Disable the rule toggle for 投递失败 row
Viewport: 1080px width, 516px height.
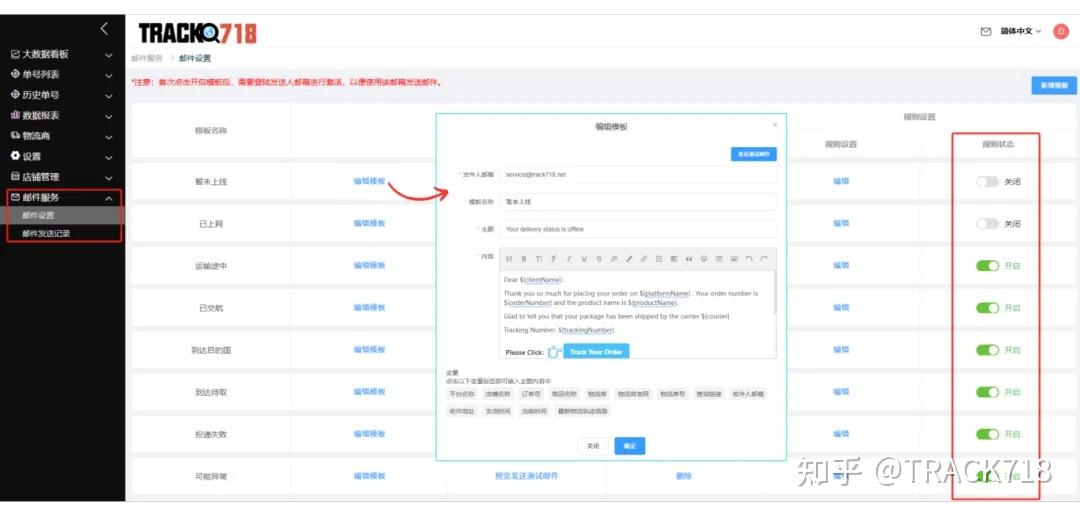coord(987,434)
